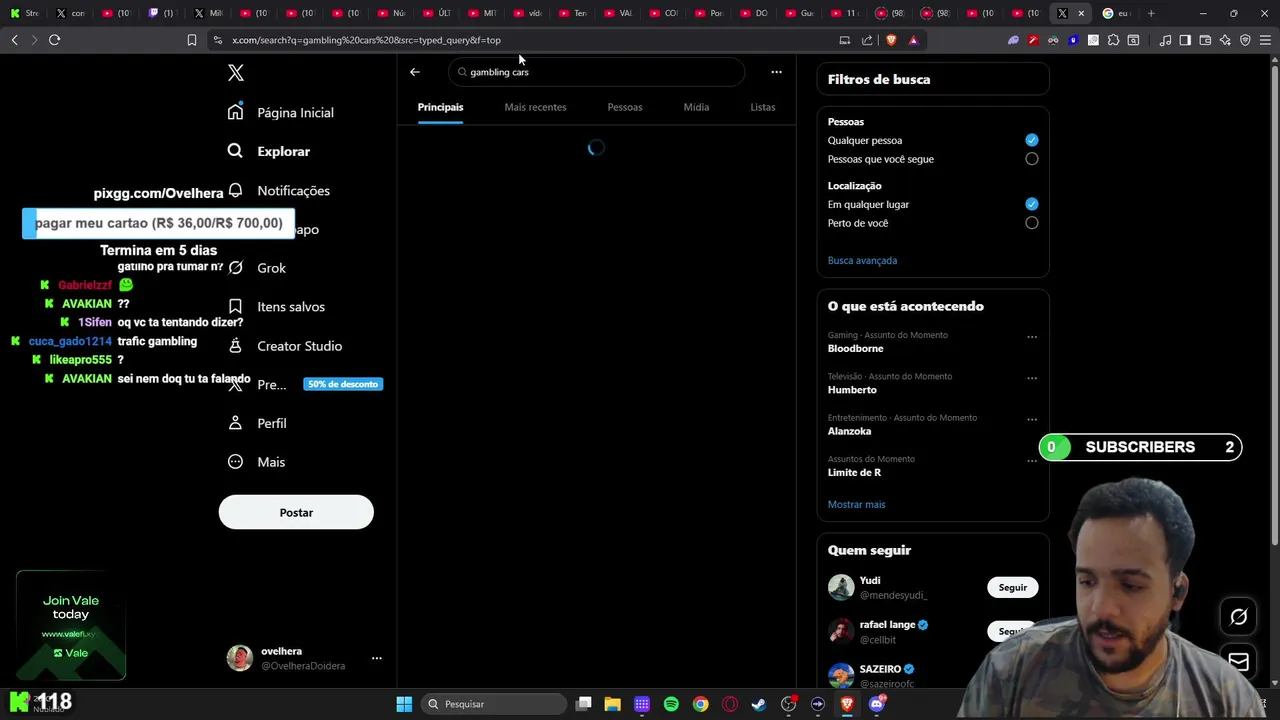The image size is (1280, 720).
Task: Open the Humberto trending topic
Action: [852, 390]
